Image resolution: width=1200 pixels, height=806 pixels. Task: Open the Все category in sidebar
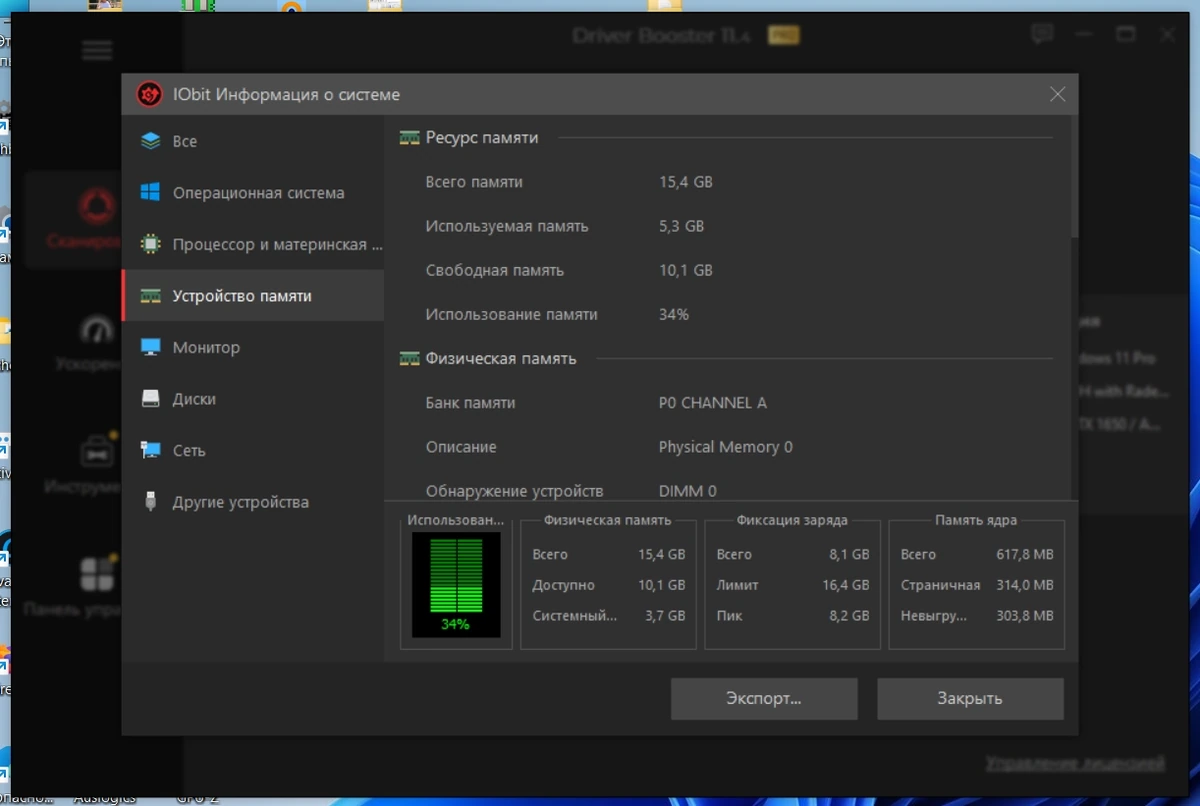tap(252, 141)
